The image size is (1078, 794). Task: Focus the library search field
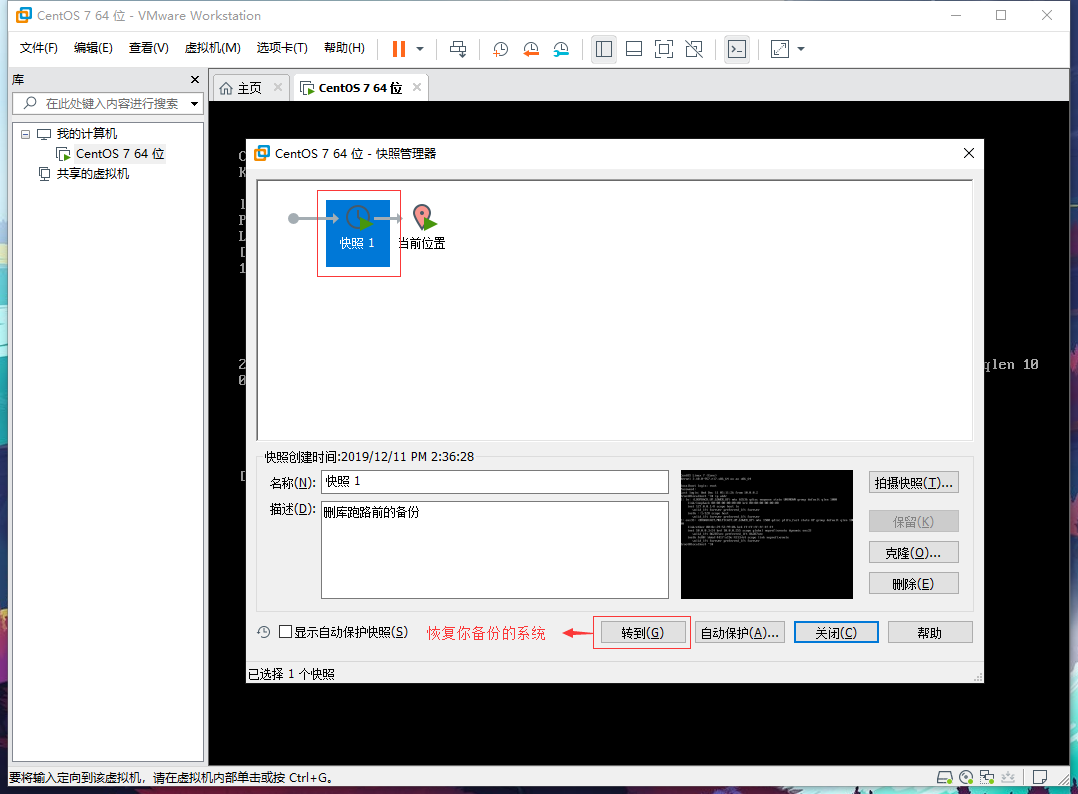[x=107, y=104]
